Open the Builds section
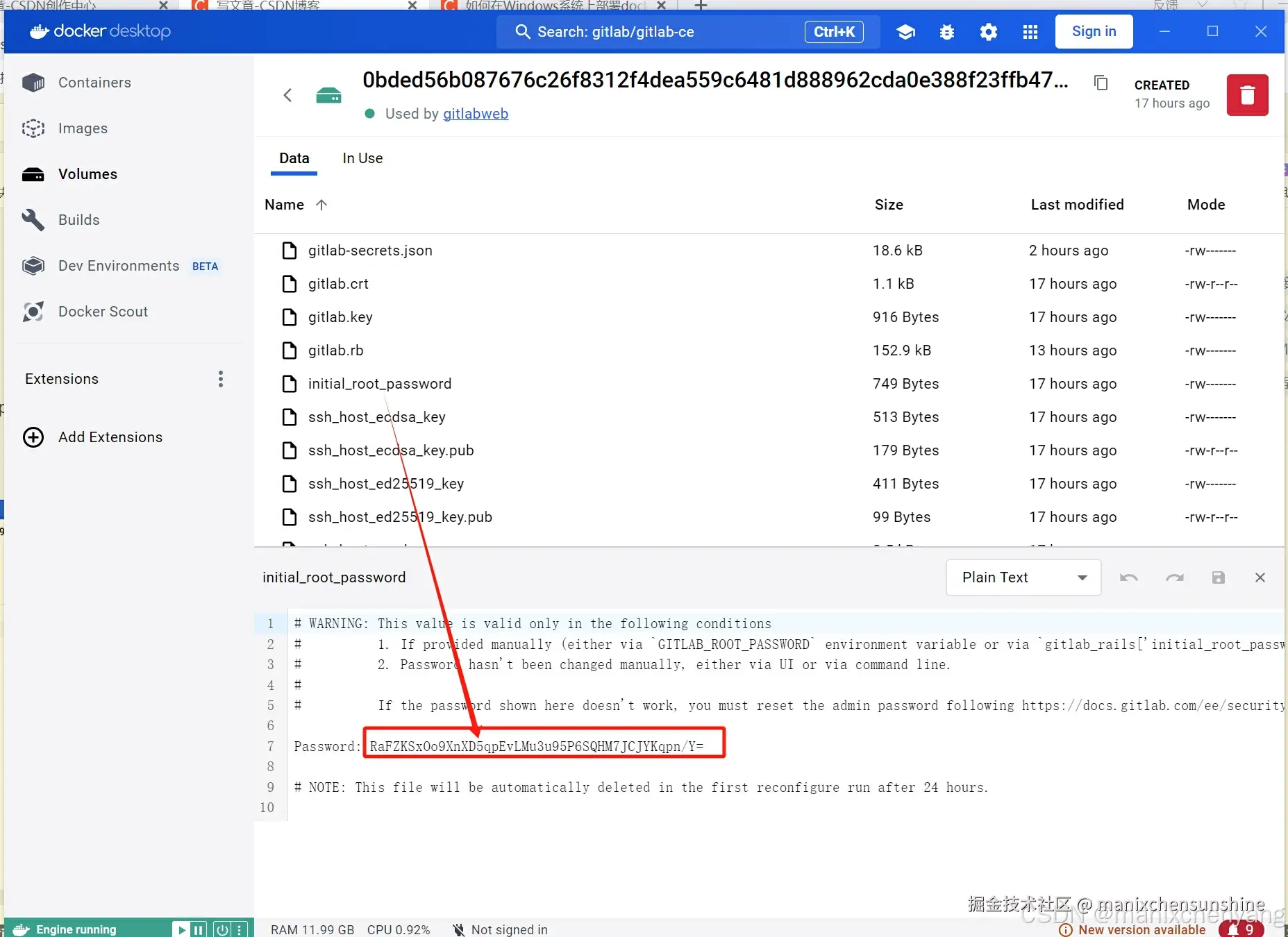Screen dimensions: 1288x937 coord(78,220)
